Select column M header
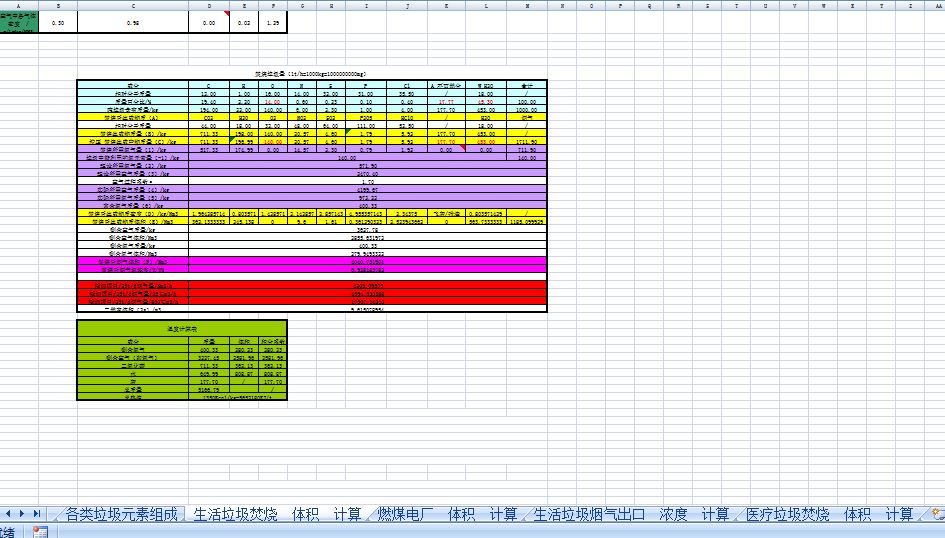Viewport: 945px width, 538px height. (527, 5)
